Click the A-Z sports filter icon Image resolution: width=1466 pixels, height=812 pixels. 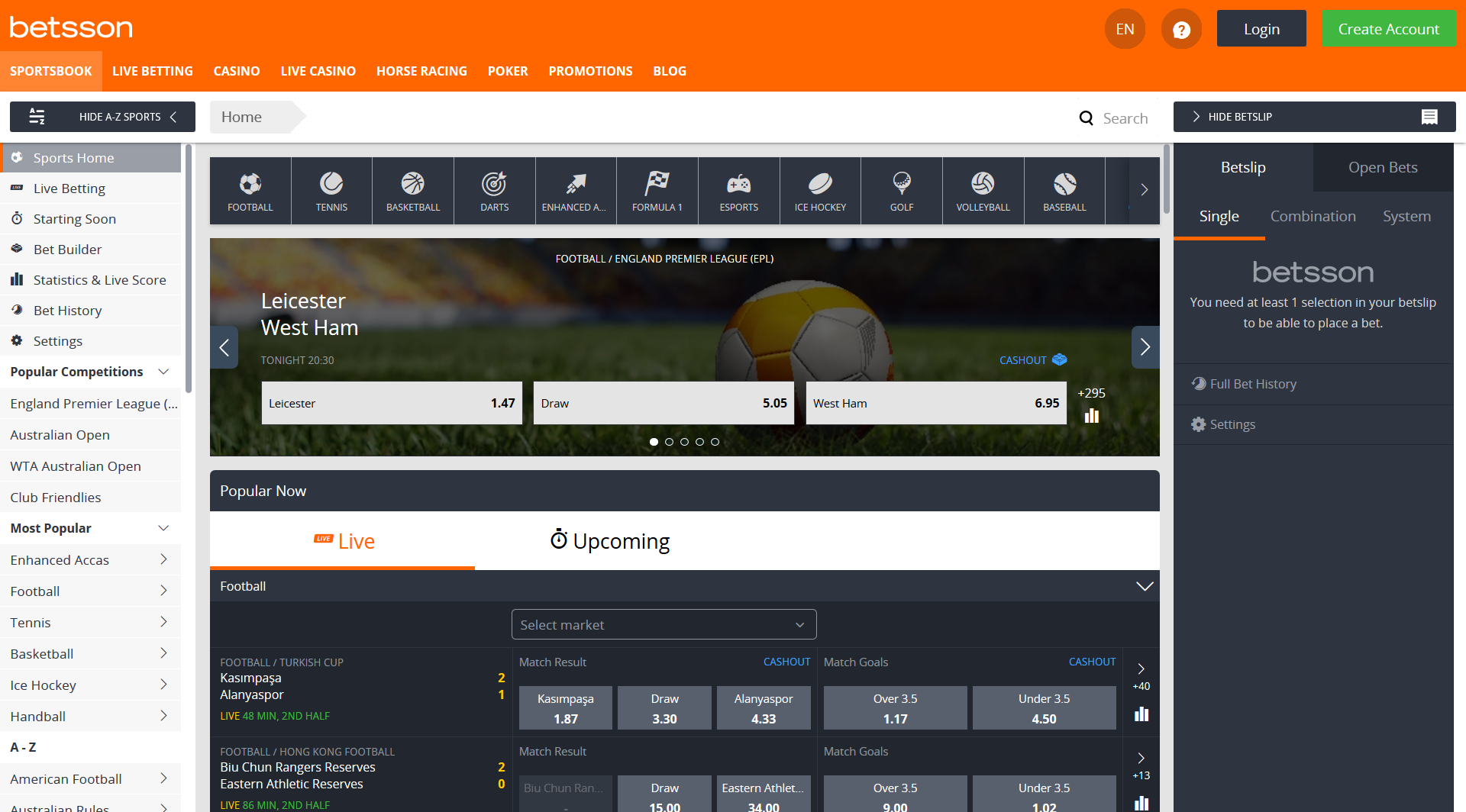(x=37, y=117)
